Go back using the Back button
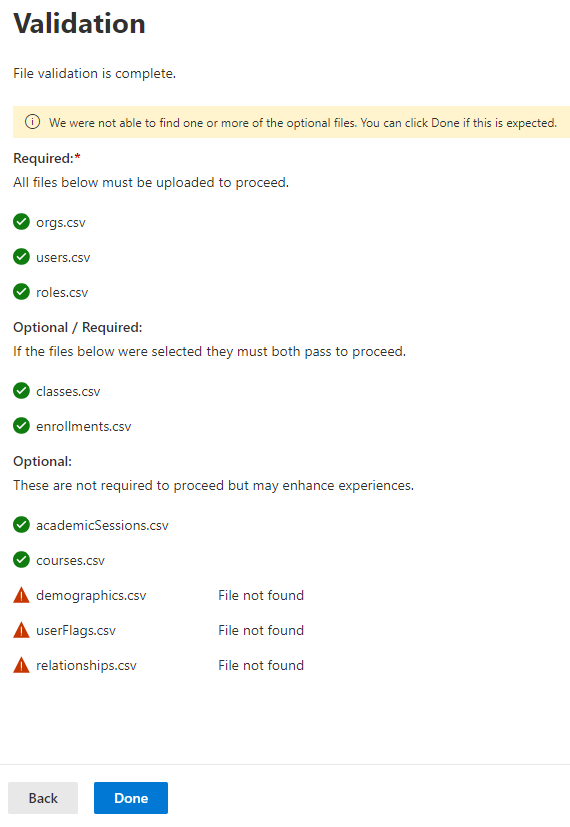 (43, 798)
